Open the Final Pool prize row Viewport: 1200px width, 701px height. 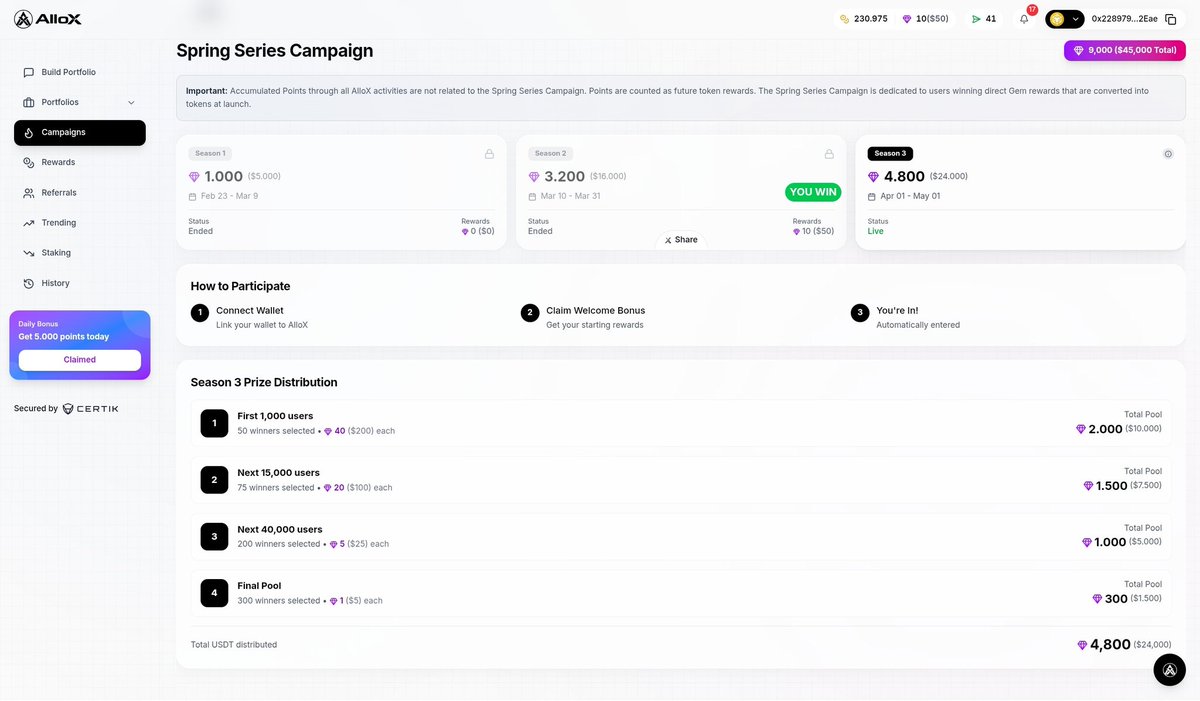click(681, 593)
